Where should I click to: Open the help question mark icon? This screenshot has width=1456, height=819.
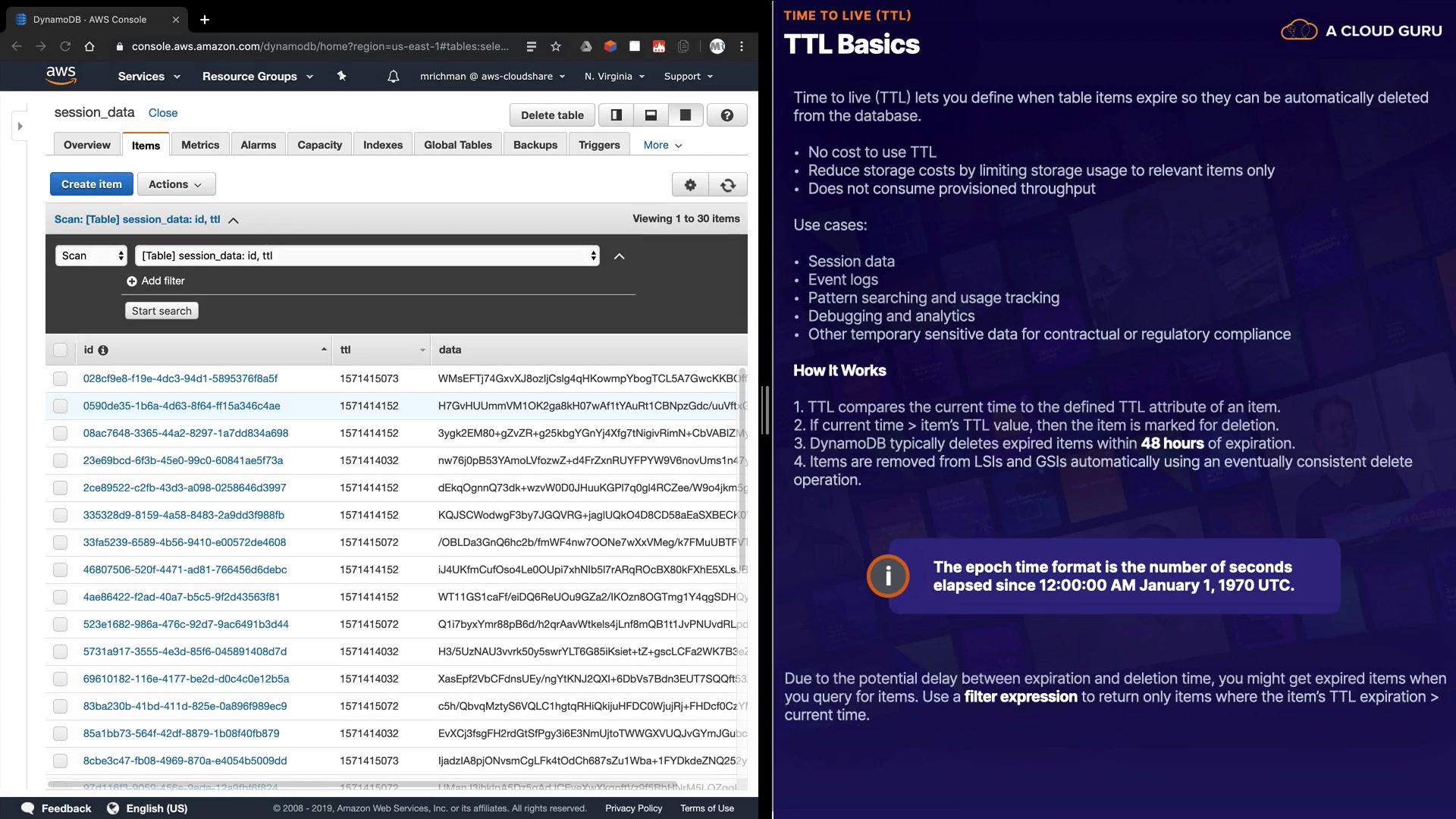point(726,115)
